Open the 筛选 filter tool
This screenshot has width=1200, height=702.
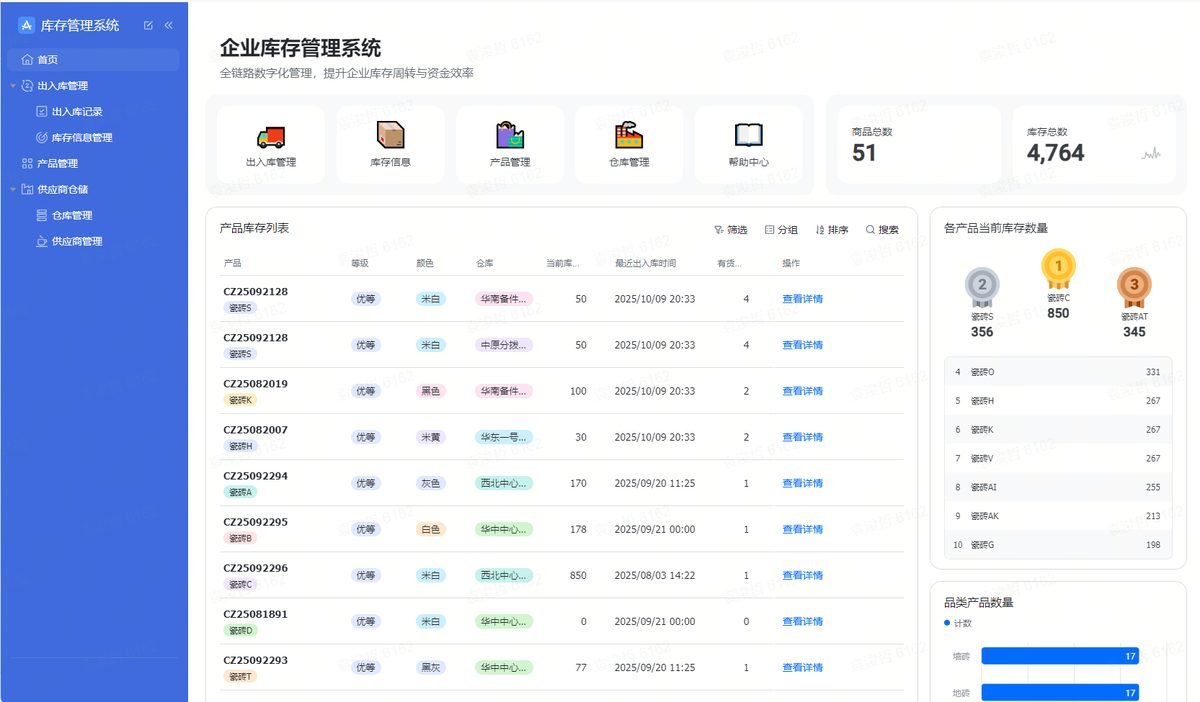pyautogui.click(x=731, y=230)
